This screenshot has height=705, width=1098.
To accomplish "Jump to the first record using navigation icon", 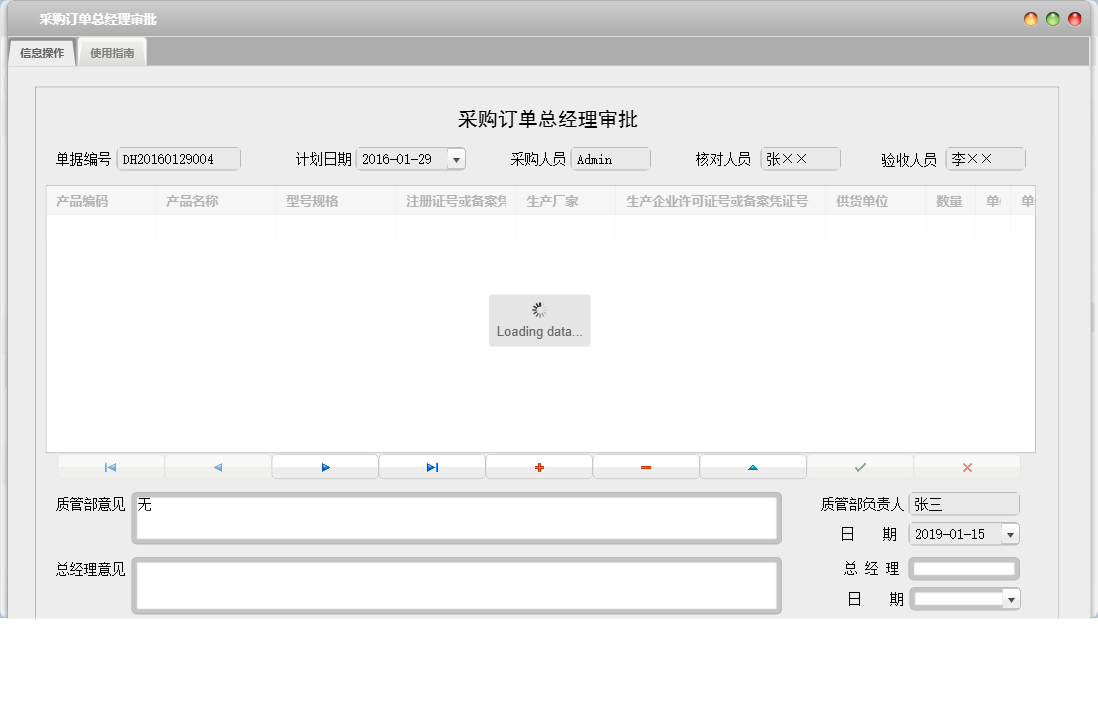I will click(110, 466).
